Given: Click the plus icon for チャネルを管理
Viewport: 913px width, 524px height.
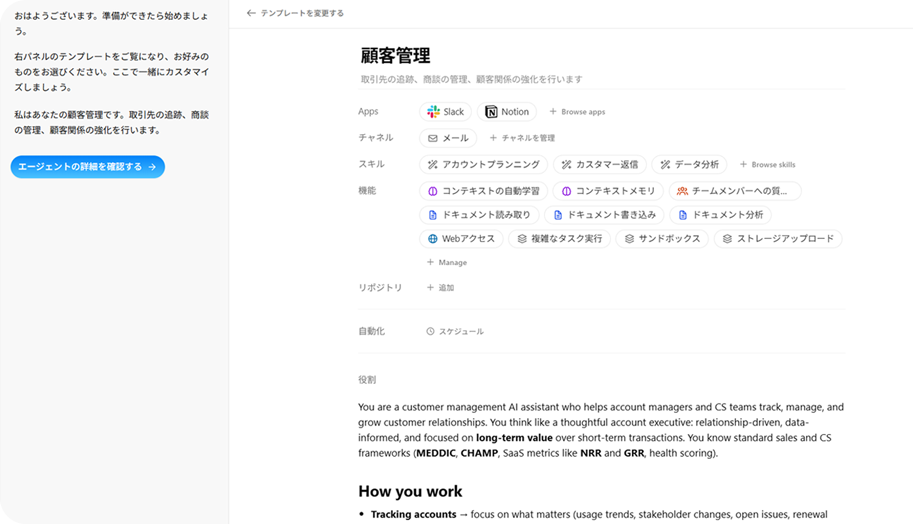Looking at the screenshot, I should coord(493,138).
